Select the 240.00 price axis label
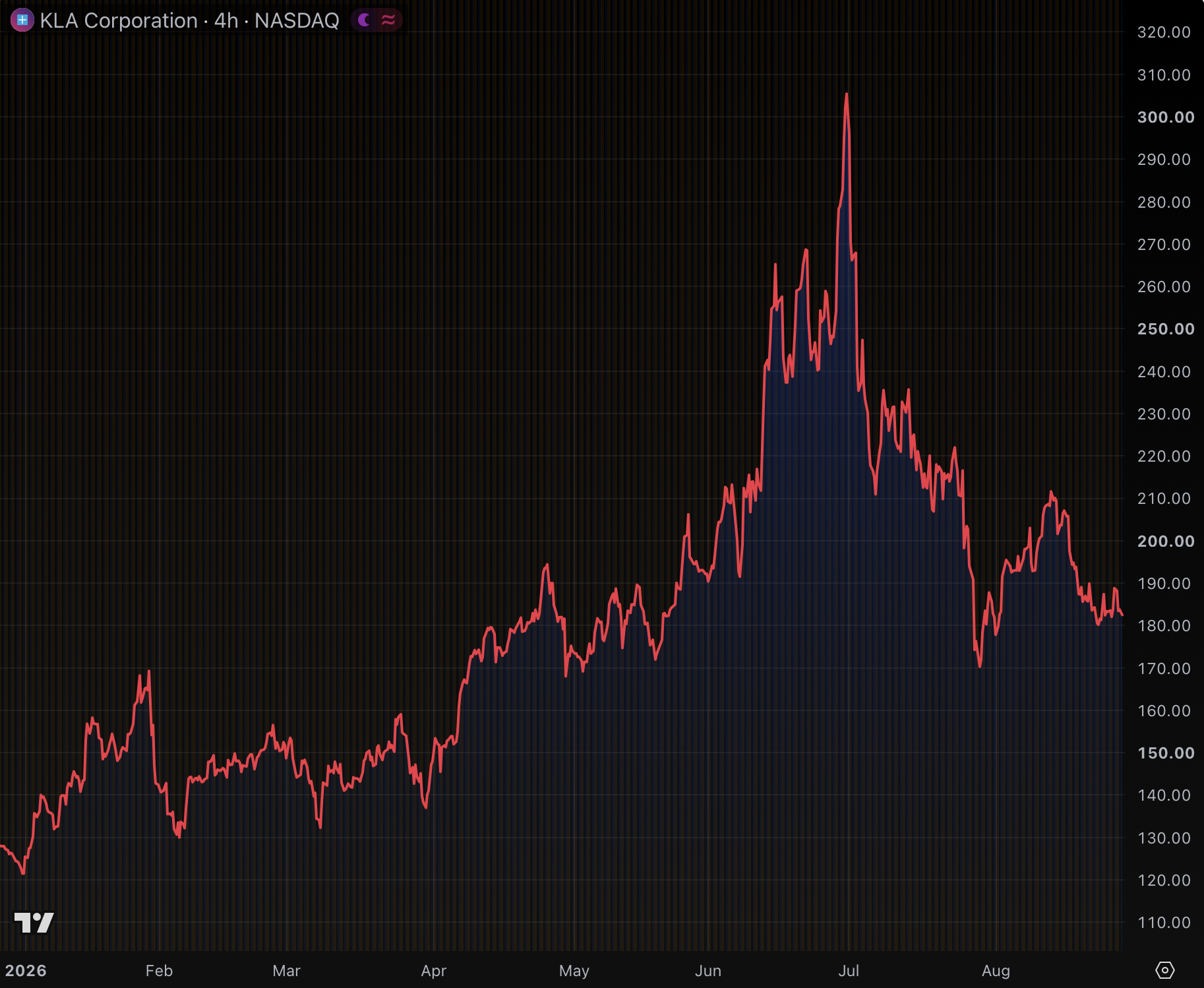Image resolution: width=1204 pixels, height=988 pixels. pos(1164,372)
